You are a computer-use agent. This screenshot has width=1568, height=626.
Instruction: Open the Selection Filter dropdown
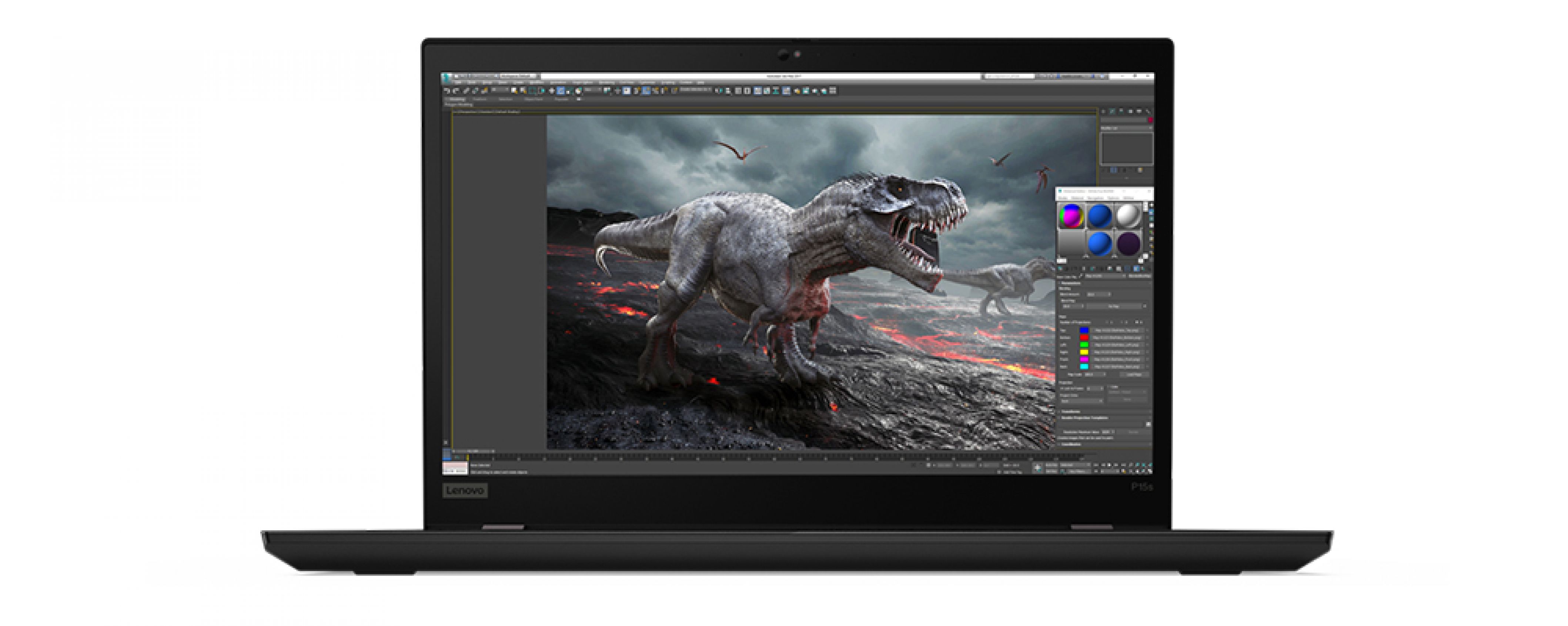pos(500,90)
